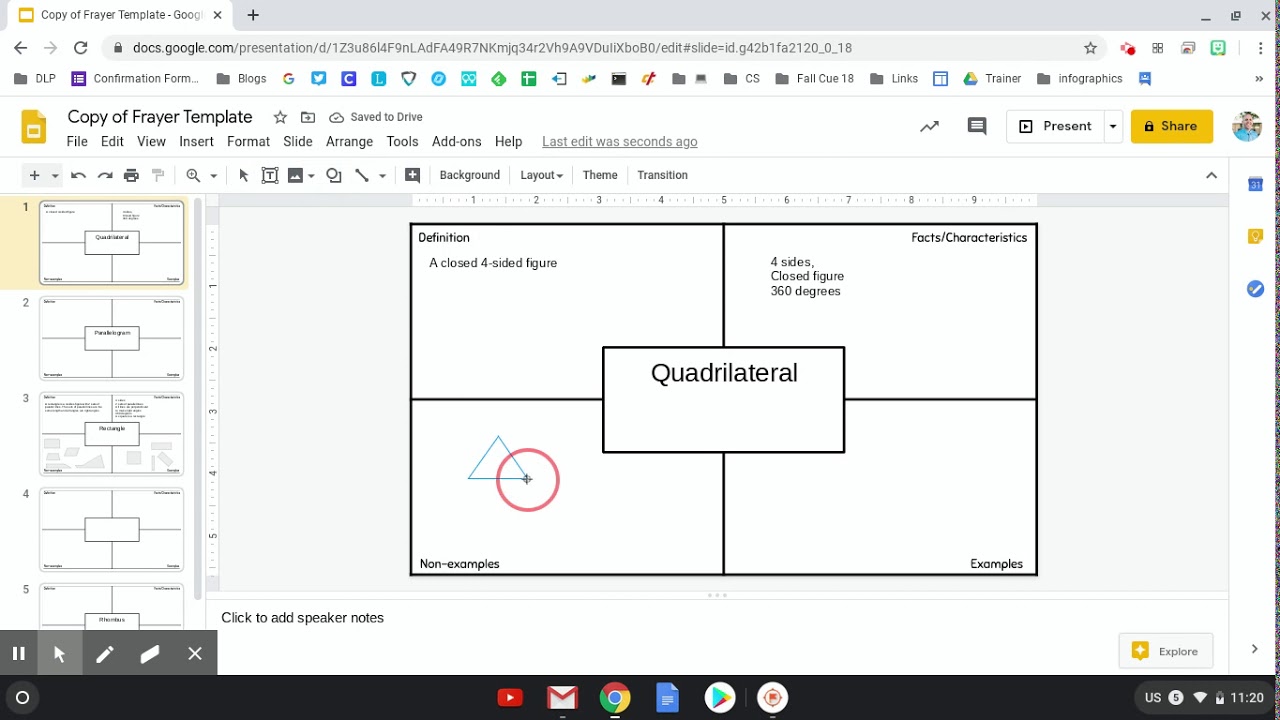Click the yellow Share button

[1171, 126]
